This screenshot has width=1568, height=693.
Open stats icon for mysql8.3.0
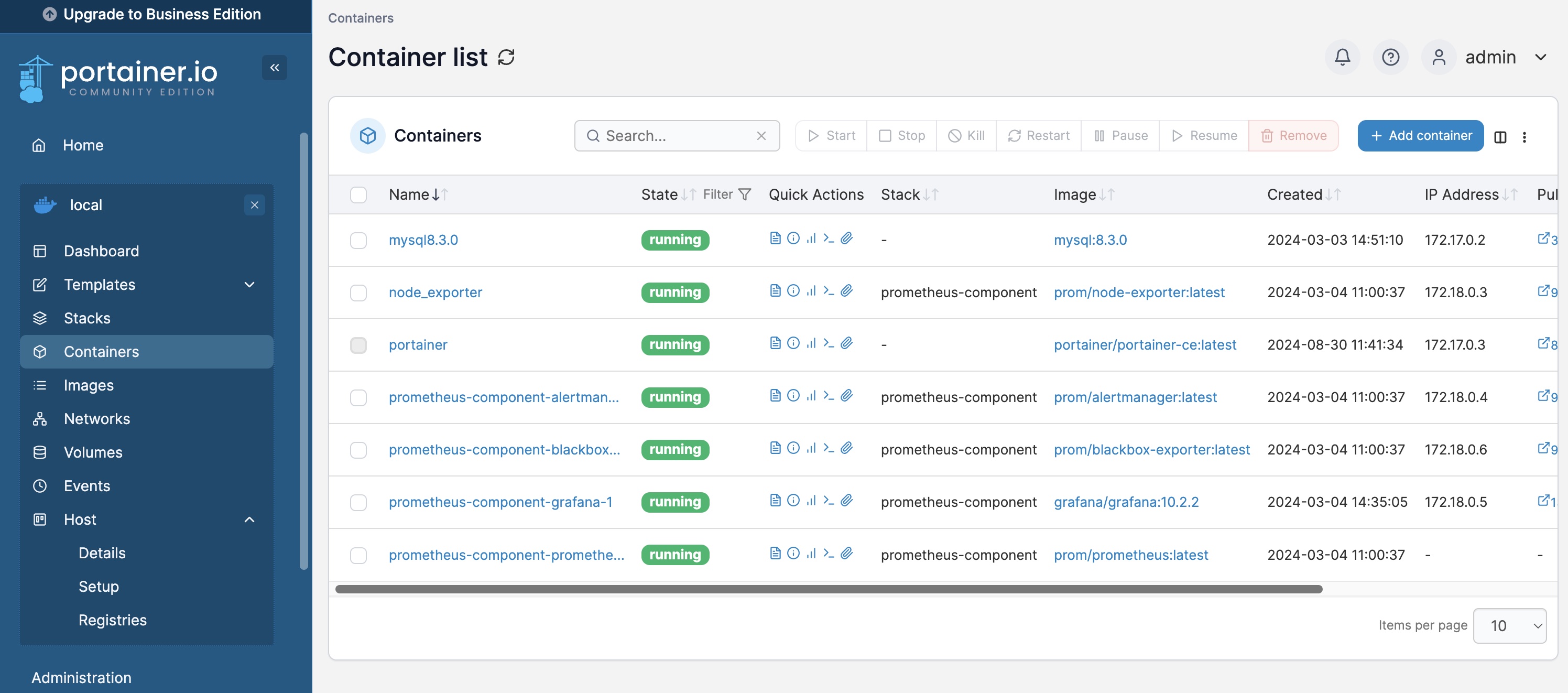[x=811, y=238]
